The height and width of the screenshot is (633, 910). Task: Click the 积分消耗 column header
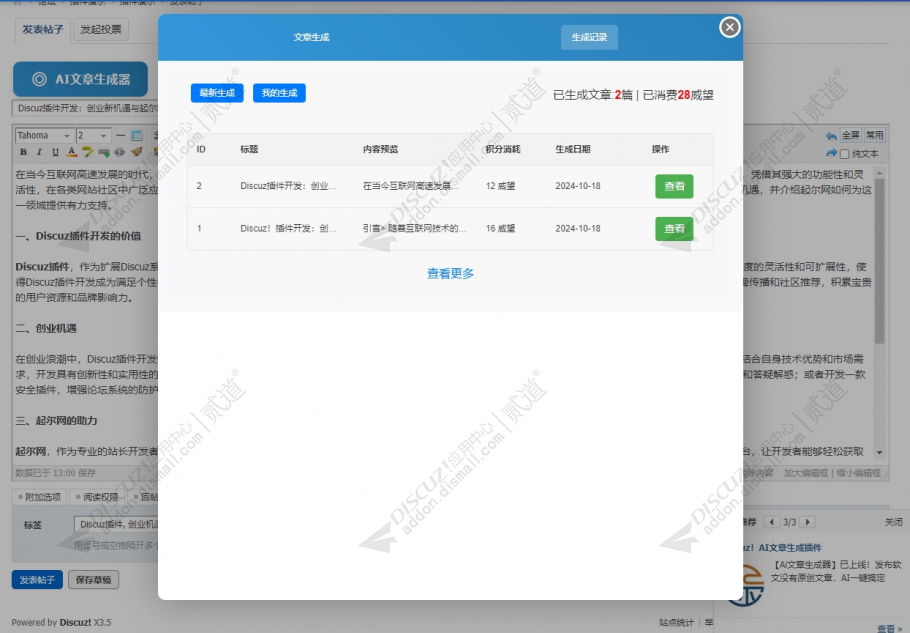pyautogui.click(x=503, y=149)
